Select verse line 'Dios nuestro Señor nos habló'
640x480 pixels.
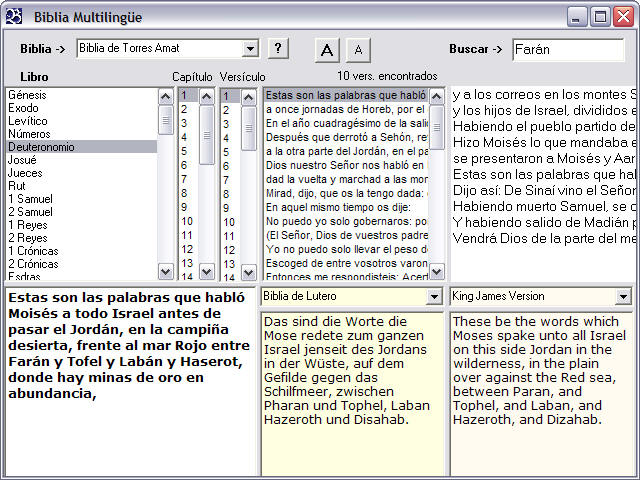(346, 165)
